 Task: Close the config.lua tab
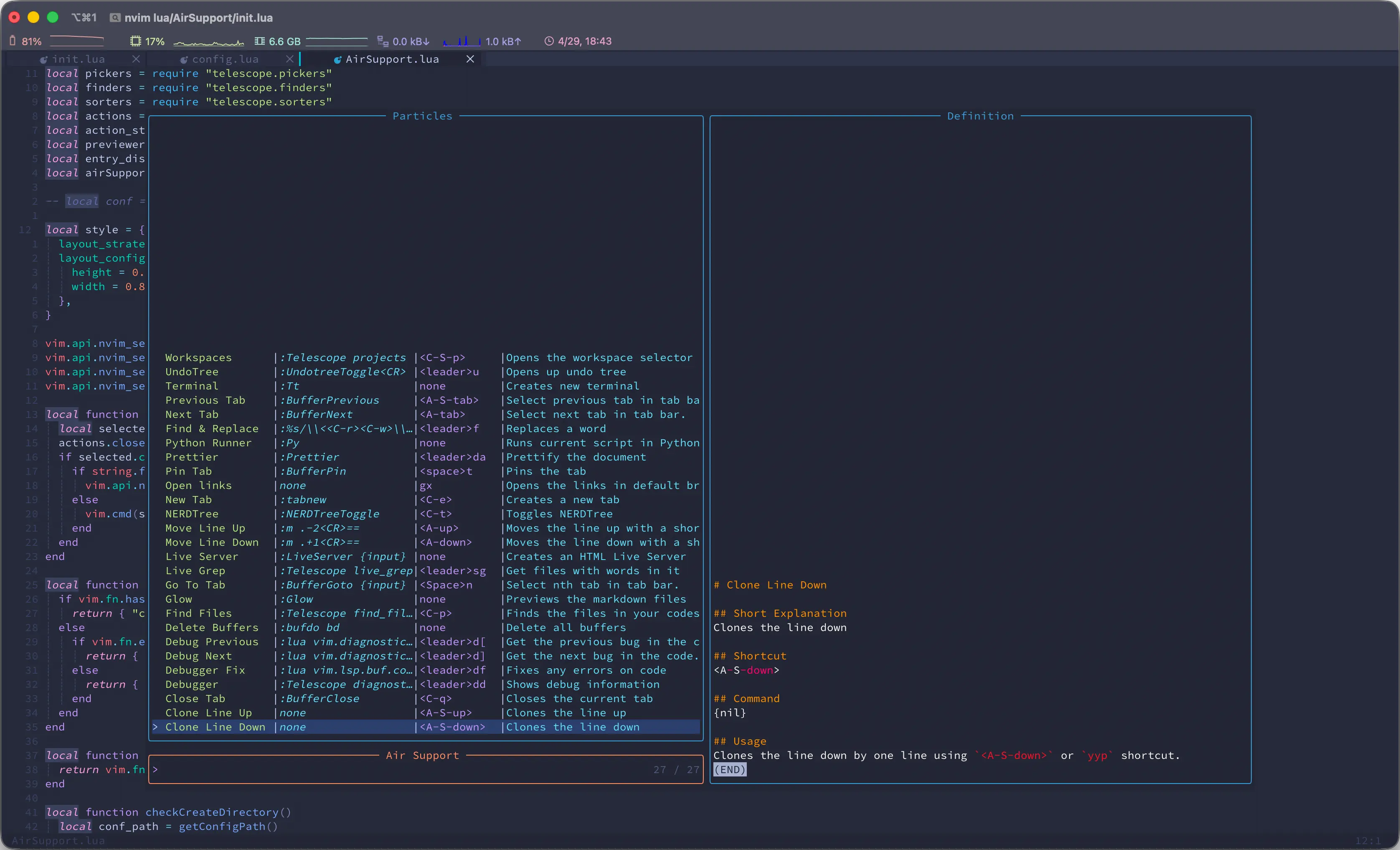point(290,59)
